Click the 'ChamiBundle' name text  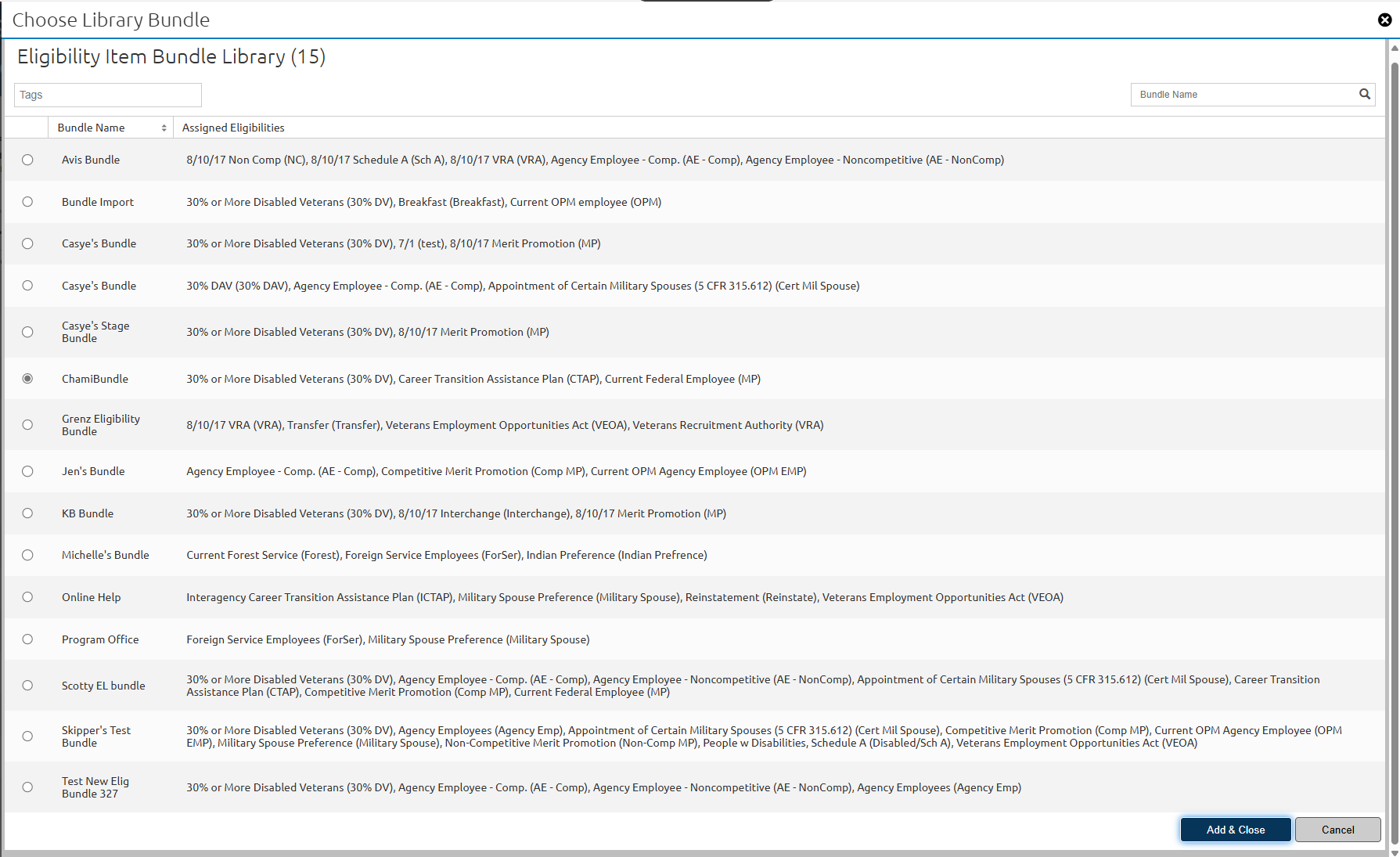pos(95,379)
